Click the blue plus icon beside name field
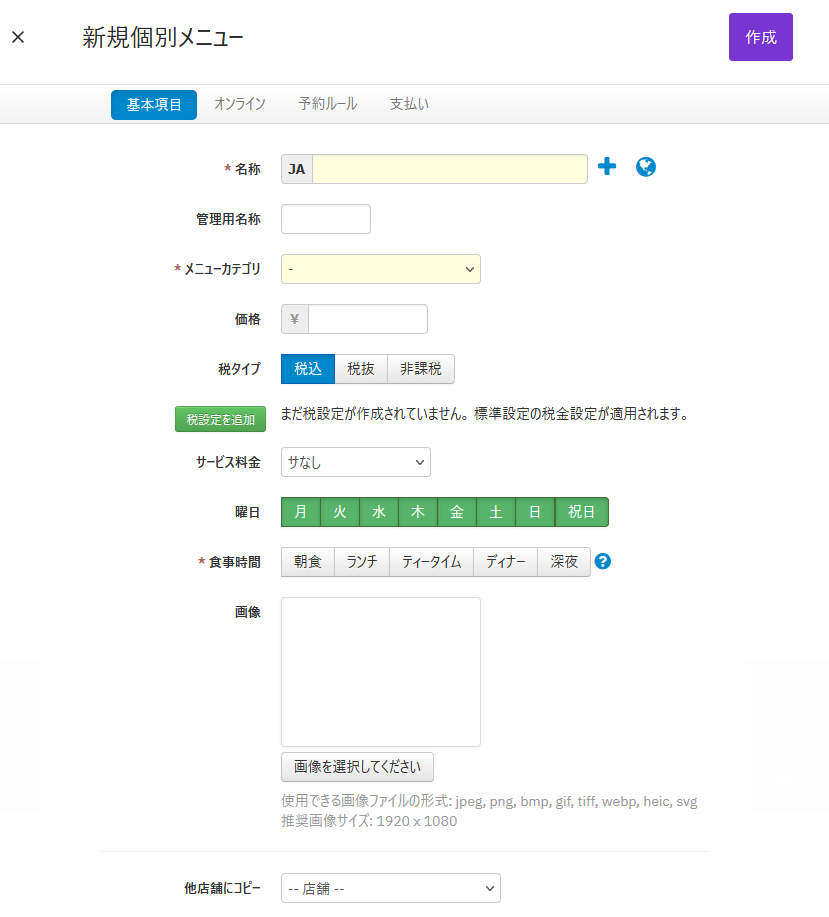Viewport: 829px width, 917px height. [x=607, y=167]
